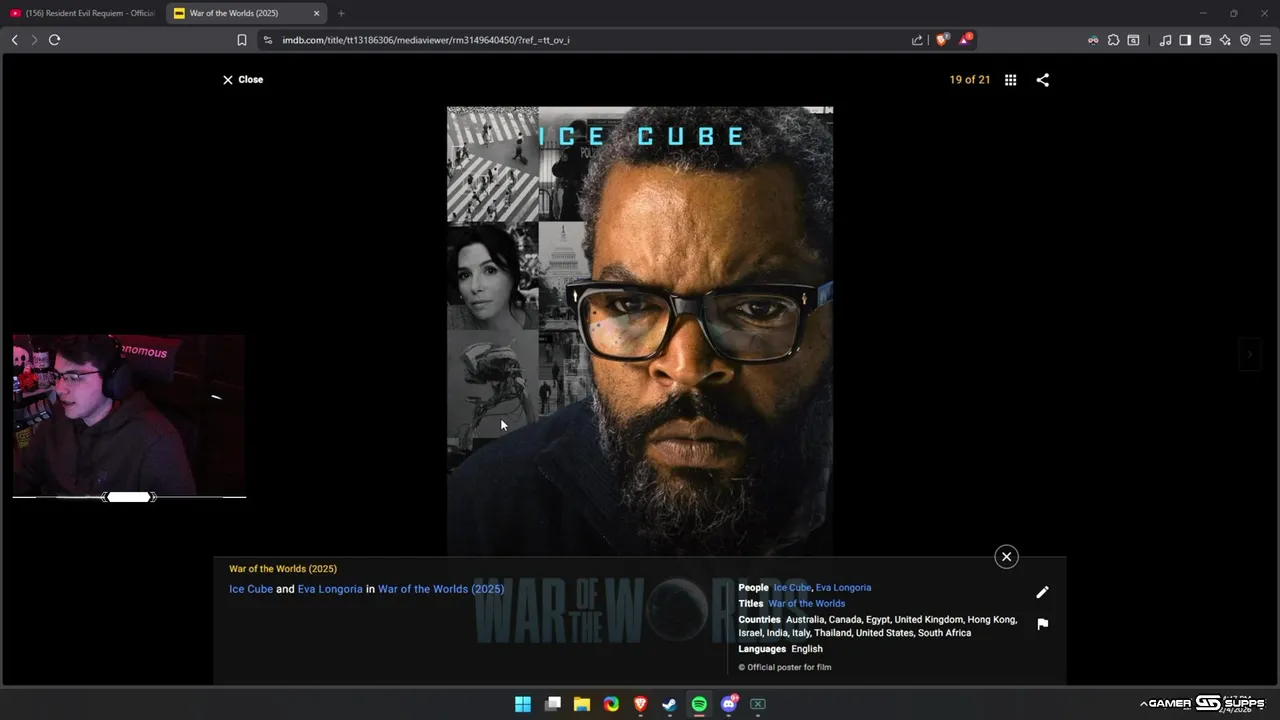1280x720 pixels.
Task: Open Brave Rewards triangle icon
Action: pyautogui.click(x=965, y=40)
